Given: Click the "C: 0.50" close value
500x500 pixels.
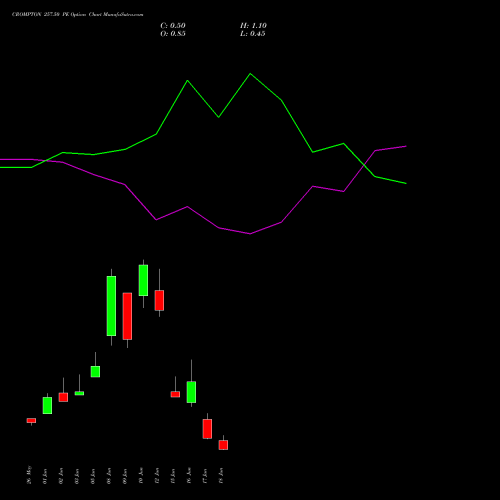Looking at the screenshot, I should [173, 26].
